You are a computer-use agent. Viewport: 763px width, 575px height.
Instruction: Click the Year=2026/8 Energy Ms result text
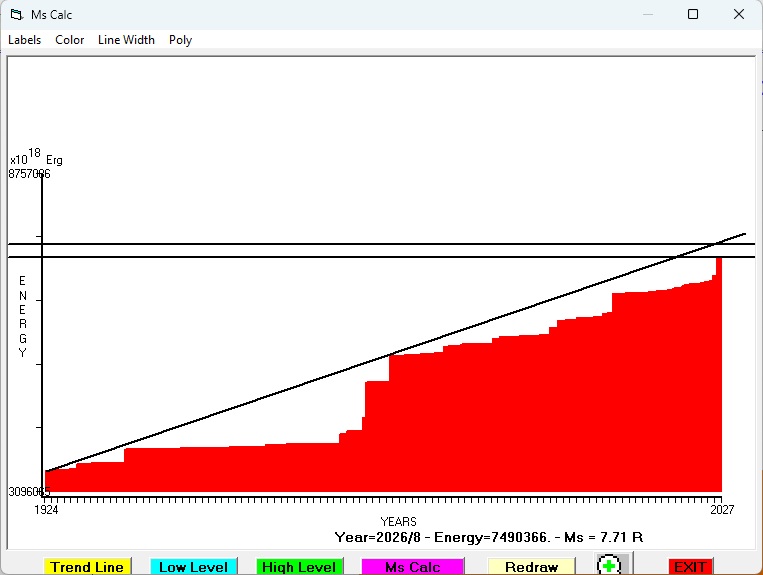tap(489, 538)
